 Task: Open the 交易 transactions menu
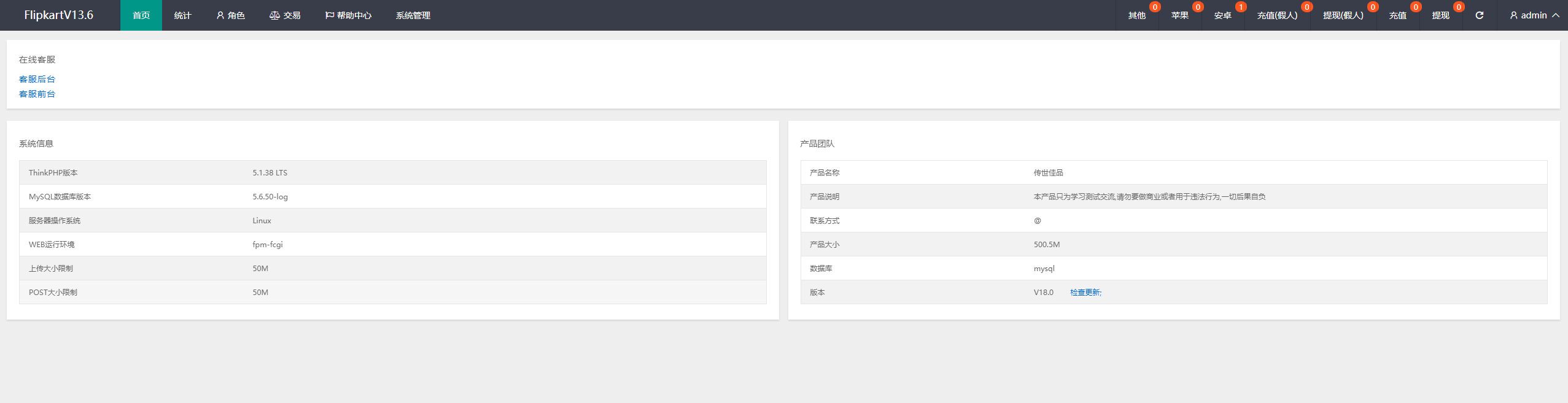[x=285, y=15]
